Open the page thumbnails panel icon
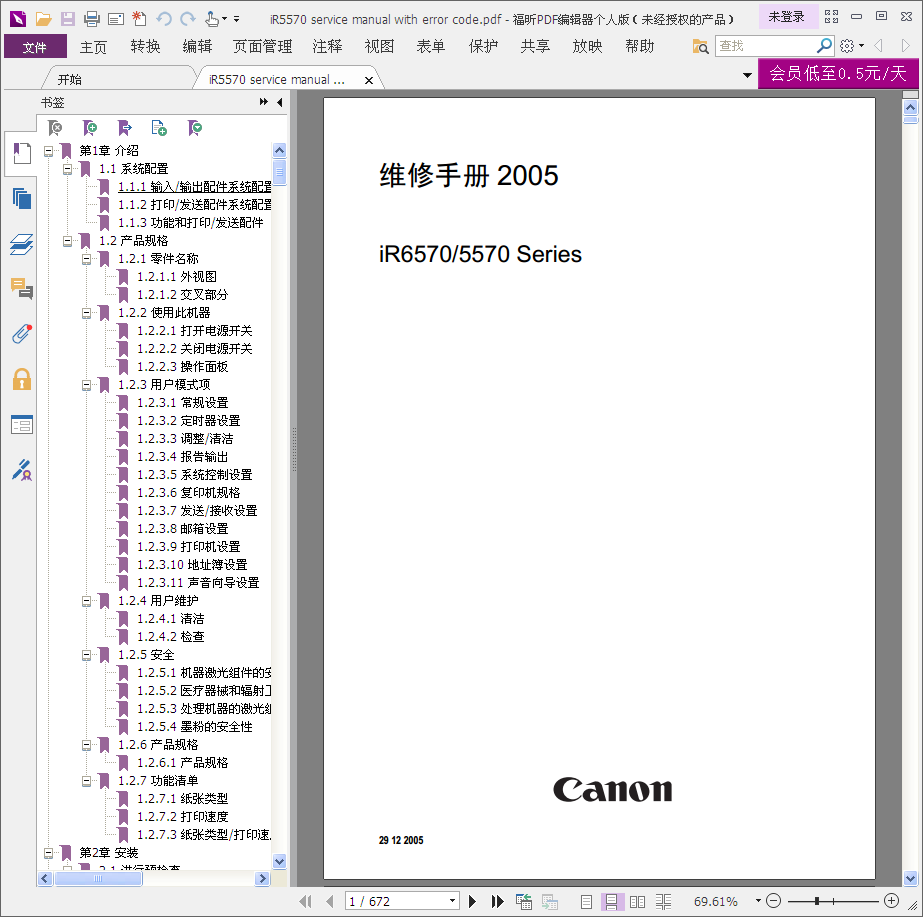This screenshot has height=917, width=923. point(22,199)
